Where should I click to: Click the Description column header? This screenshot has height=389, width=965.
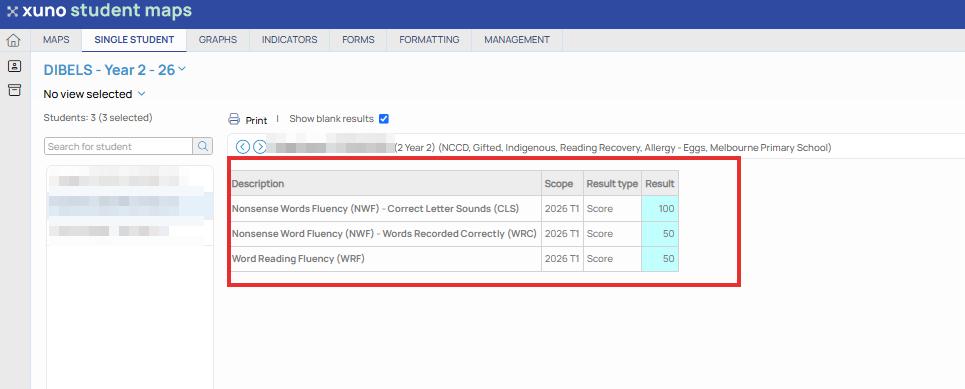(385, 183)
